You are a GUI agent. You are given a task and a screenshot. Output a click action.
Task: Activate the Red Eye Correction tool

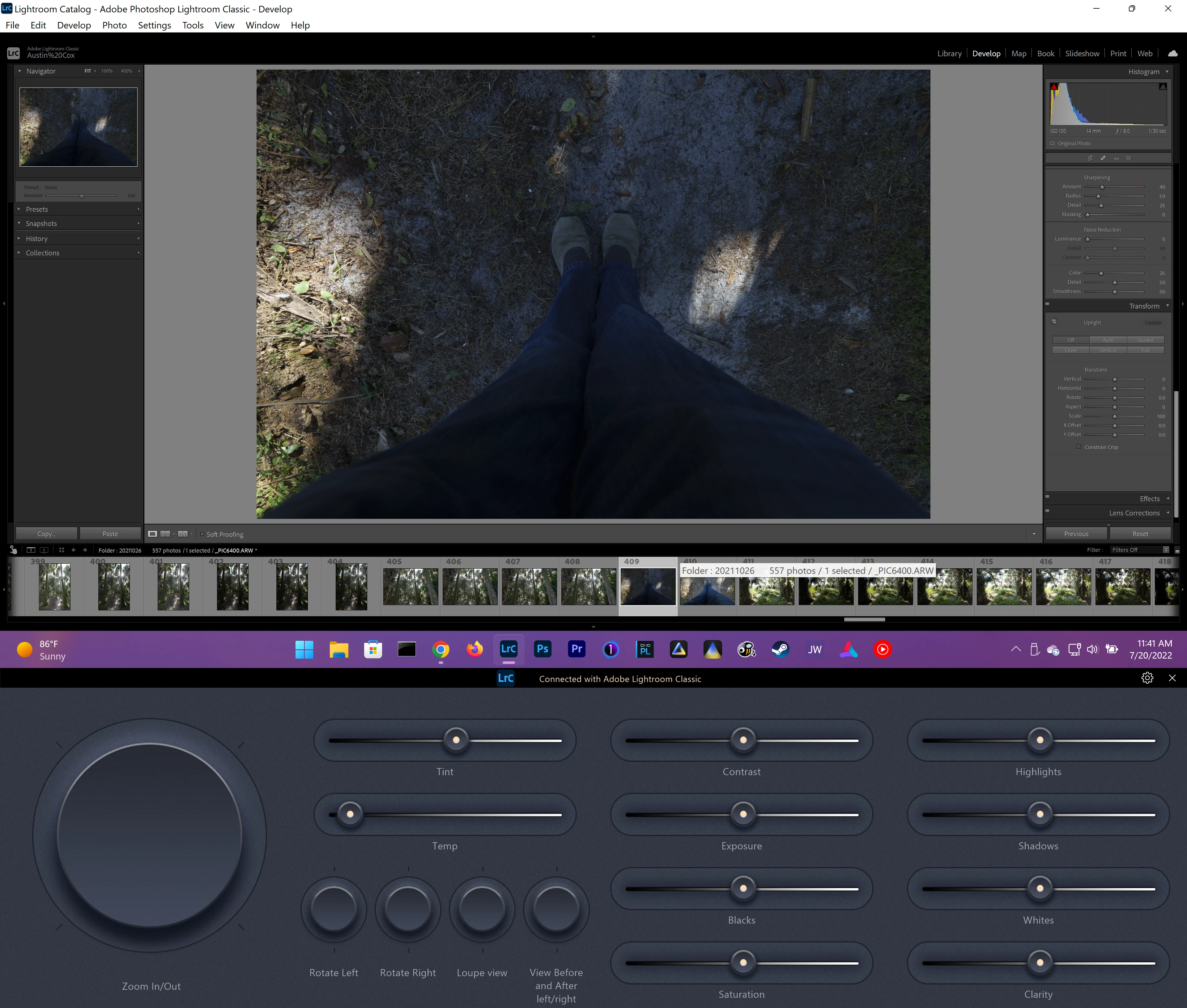[1116, 158]
